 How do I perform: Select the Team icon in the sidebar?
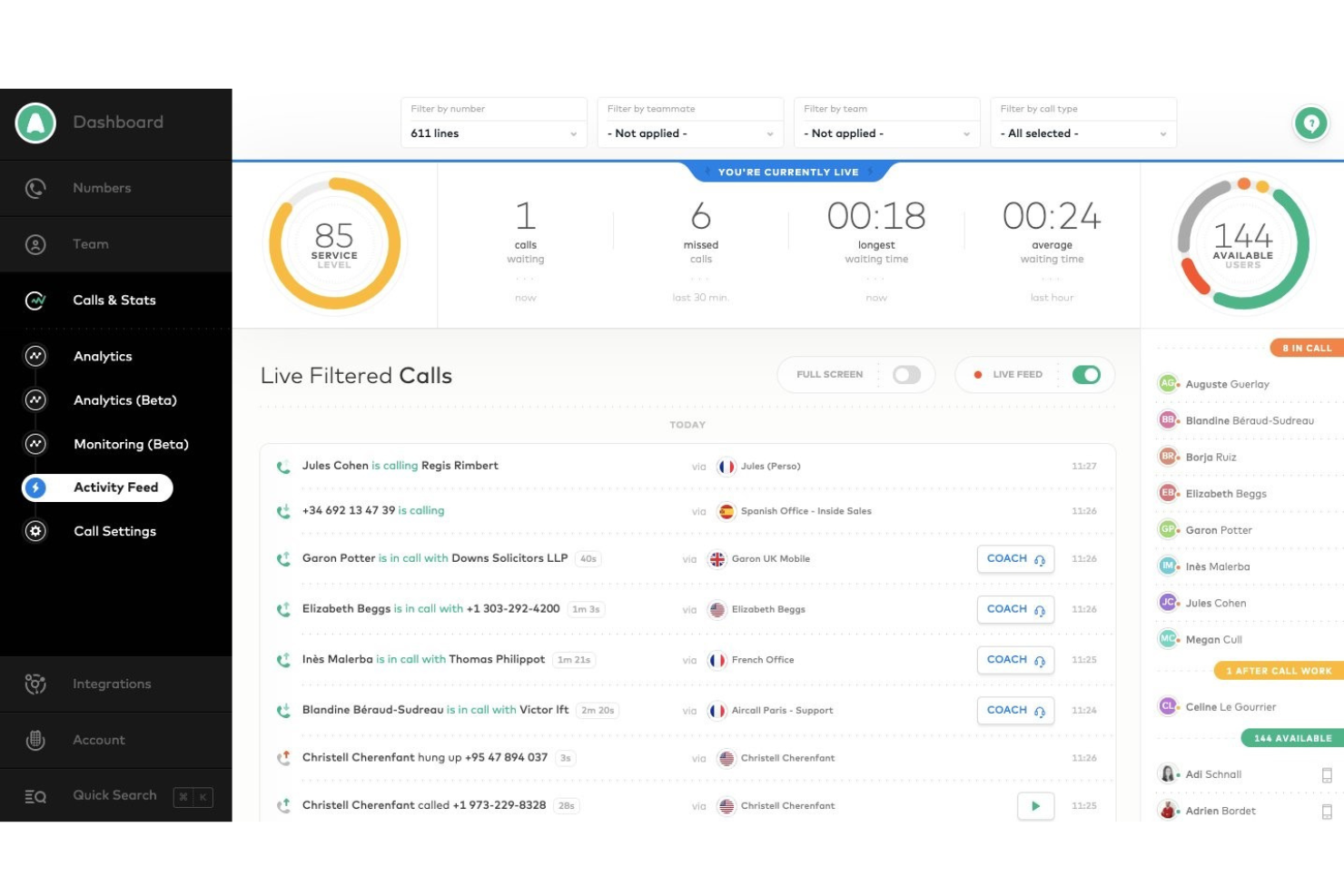(x=35, y=244)
